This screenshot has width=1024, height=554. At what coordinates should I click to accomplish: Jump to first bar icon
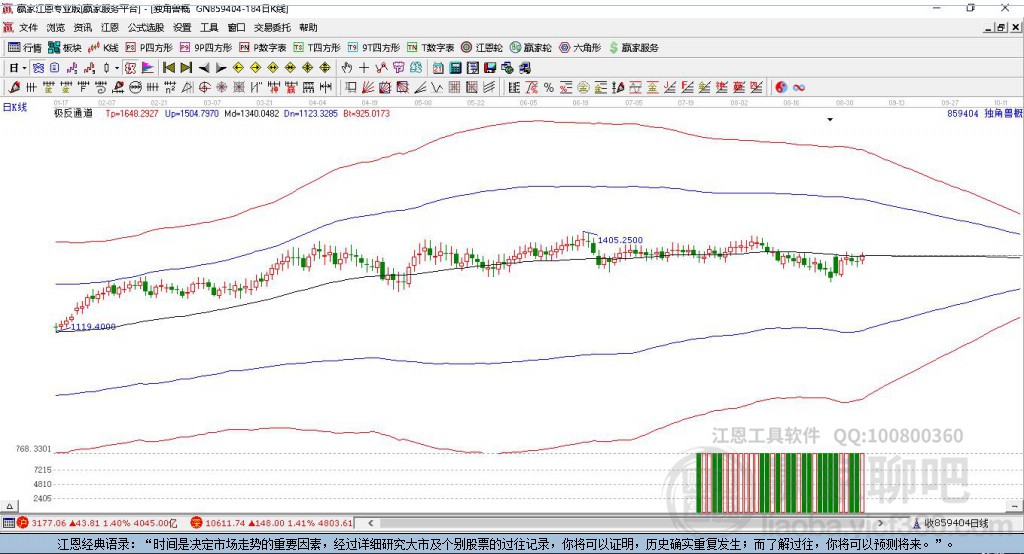coord(168,68)
